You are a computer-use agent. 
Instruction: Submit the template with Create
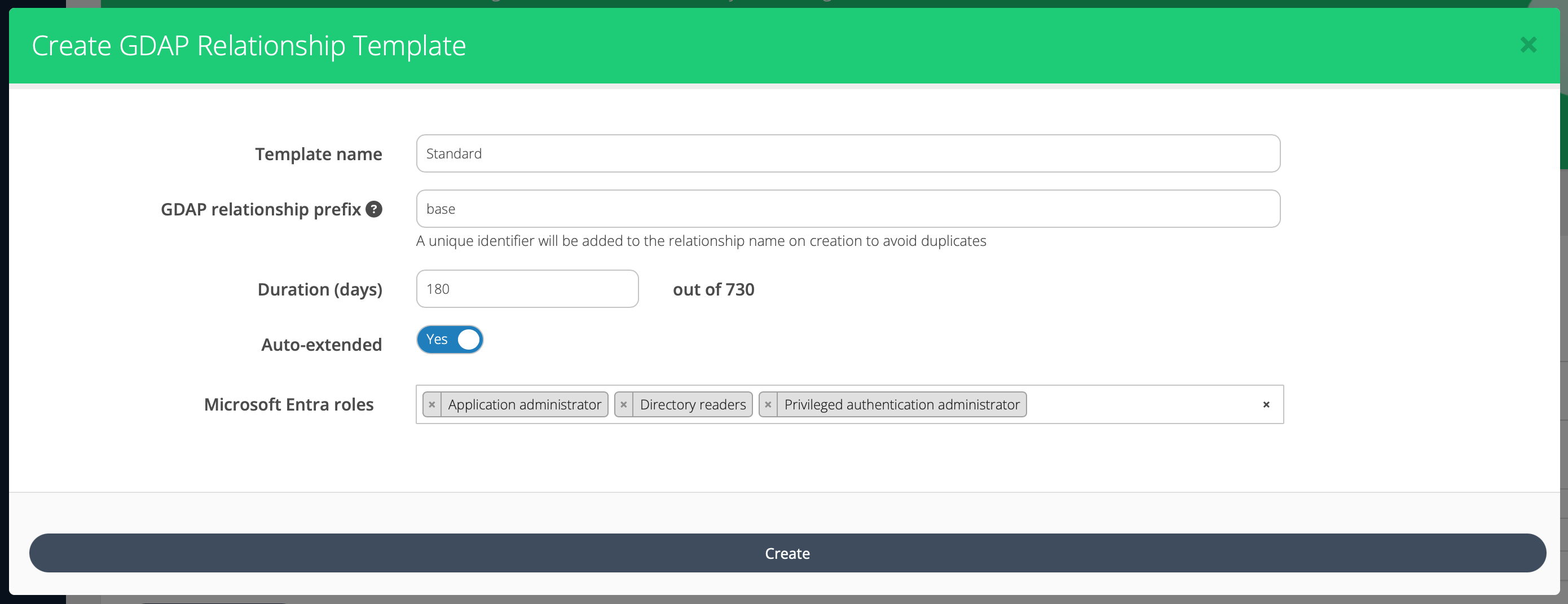tap(786, 553)
